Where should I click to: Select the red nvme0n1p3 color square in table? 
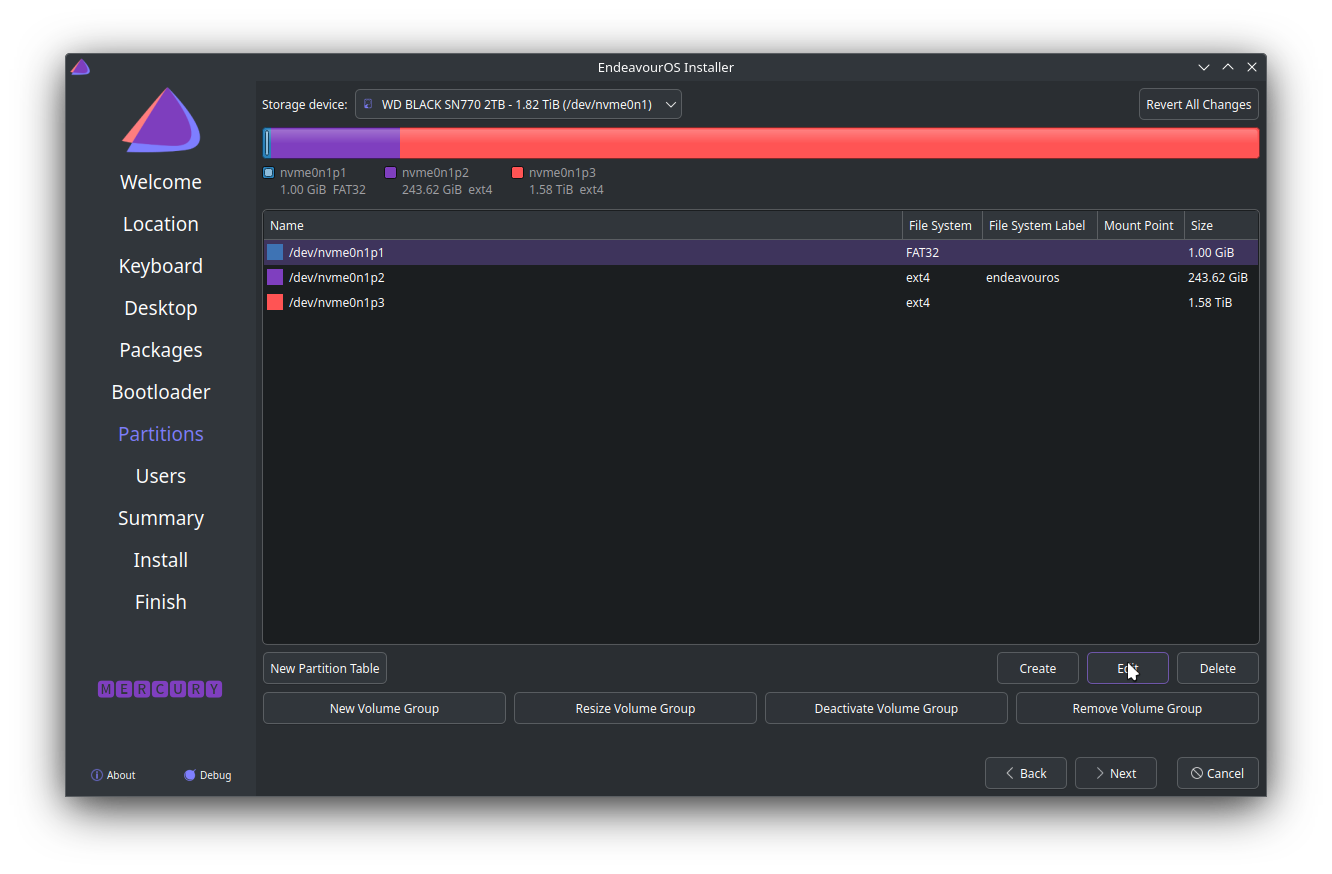pyautogui.click(x=275, y=302)
